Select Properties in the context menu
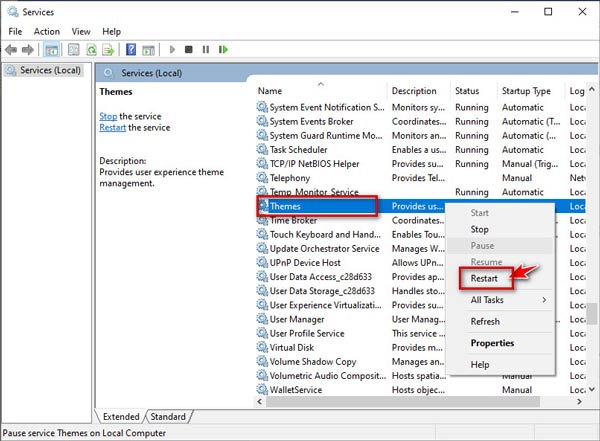Viewport: 600px width, 441px height. (492, 343)
